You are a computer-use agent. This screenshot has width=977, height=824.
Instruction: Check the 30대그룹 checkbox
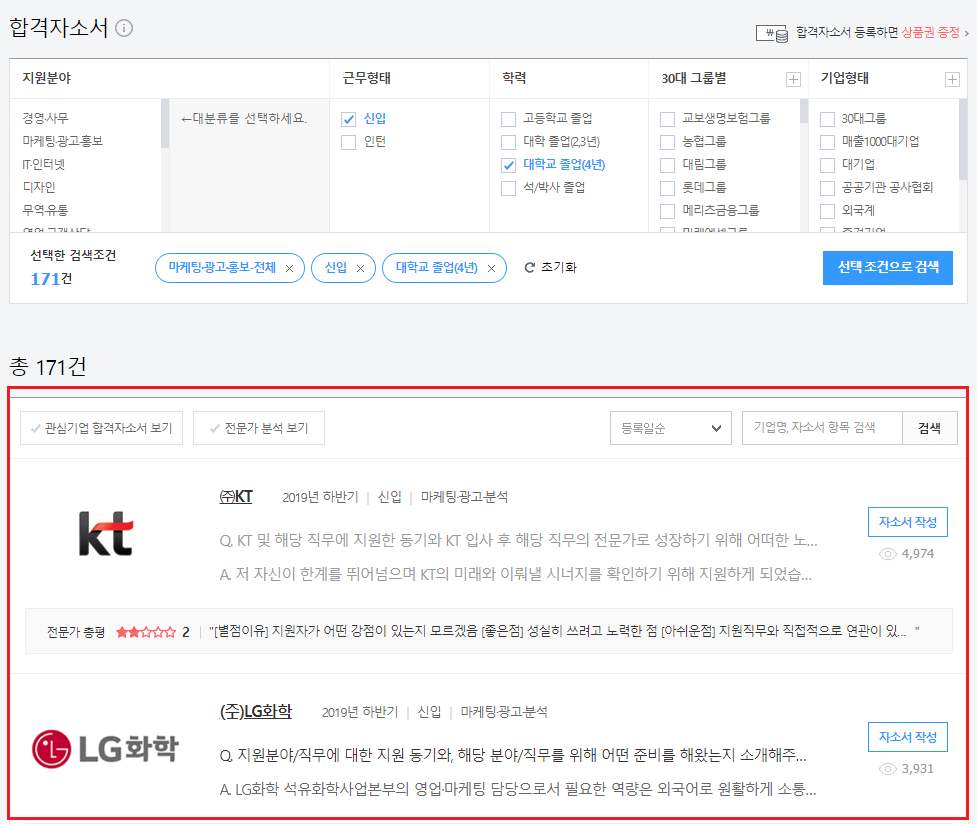tap(827, 119)
